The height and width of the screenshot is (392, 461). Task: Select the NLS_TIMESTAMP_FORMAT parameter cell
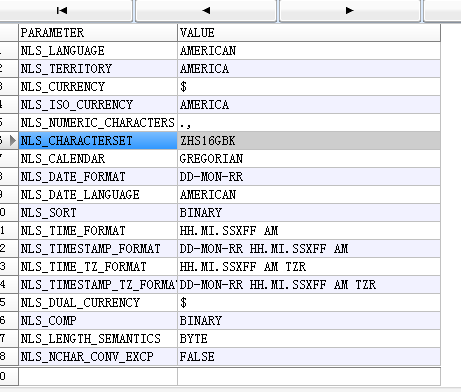coord(98,249)
